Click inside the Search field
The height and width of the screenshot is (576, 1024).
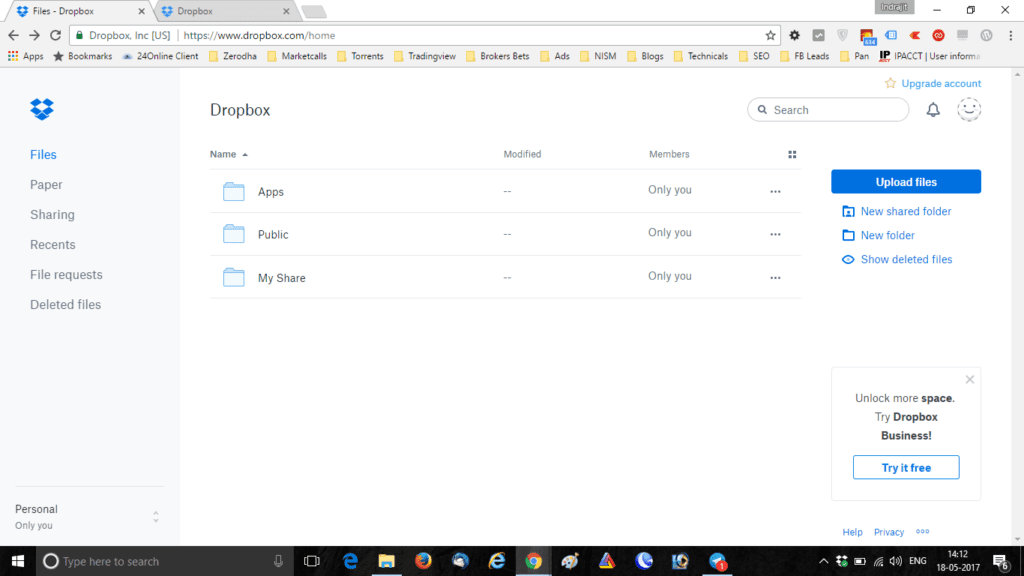click(x=827, y=110)
